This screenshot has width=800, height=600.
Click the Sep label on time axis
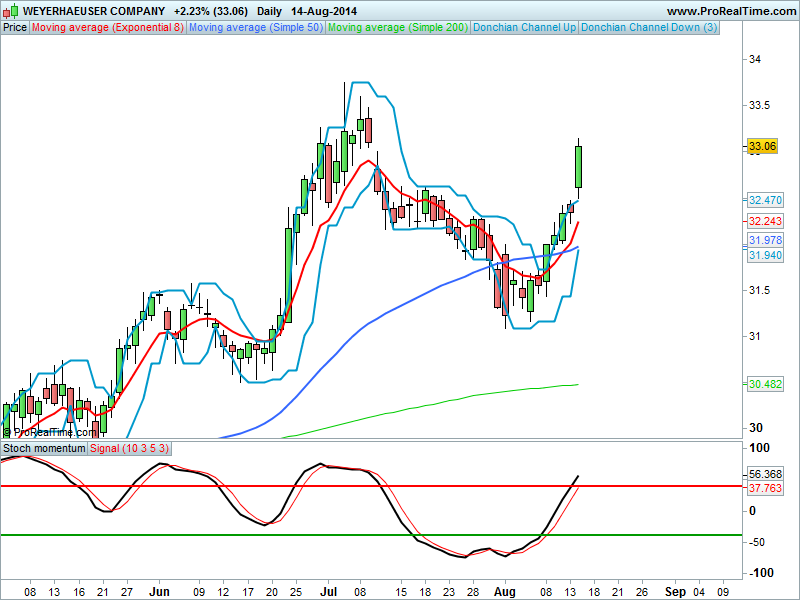676,592
